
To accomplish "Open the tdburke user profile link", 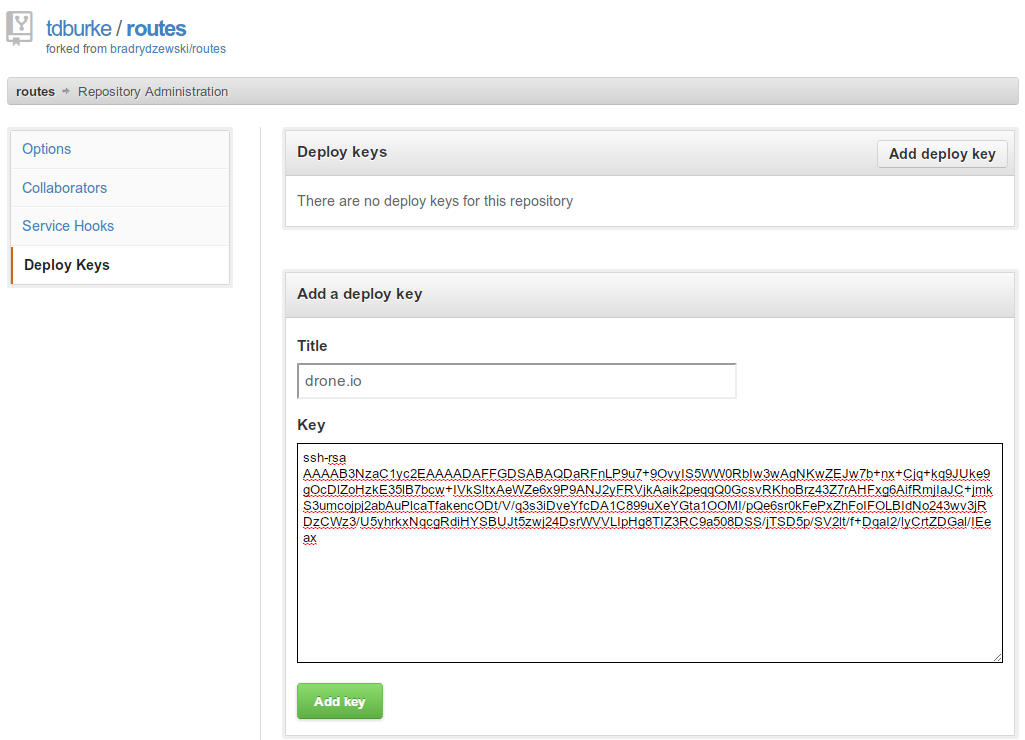I will (78, 29).
